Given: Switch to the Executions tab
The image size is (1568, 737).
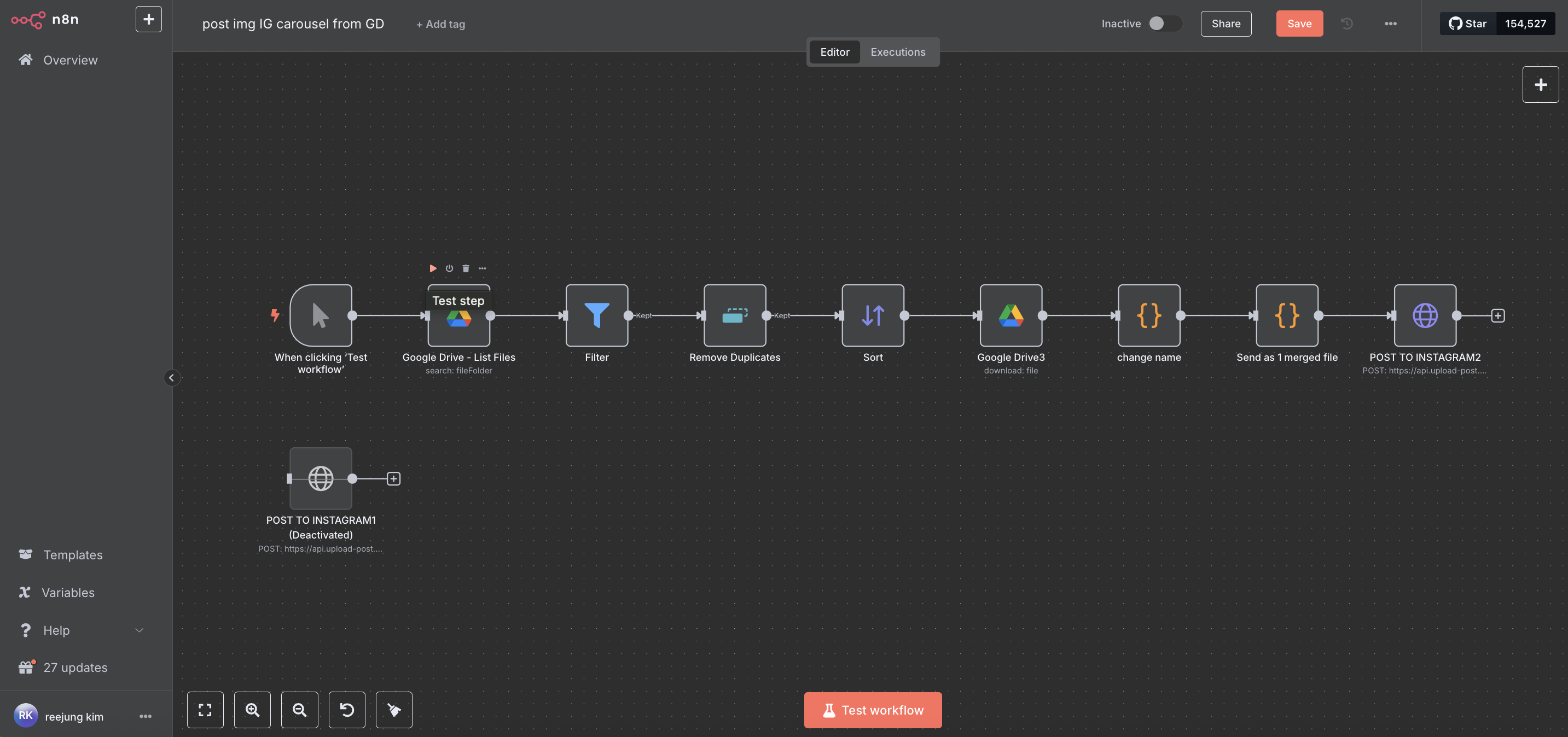Looking at the screenshot, I should click(x=897, y=52).
